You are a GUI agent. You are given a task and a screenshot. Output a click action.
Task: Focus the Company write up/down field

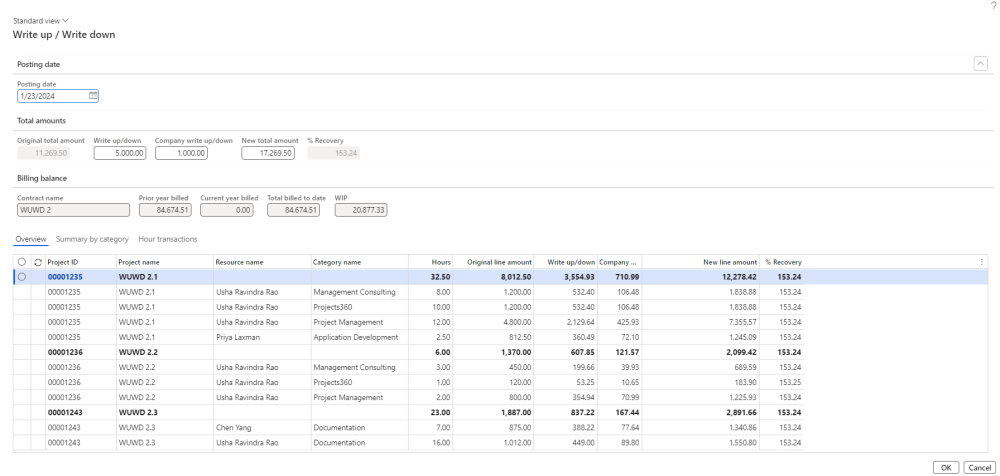click(181, 153)
